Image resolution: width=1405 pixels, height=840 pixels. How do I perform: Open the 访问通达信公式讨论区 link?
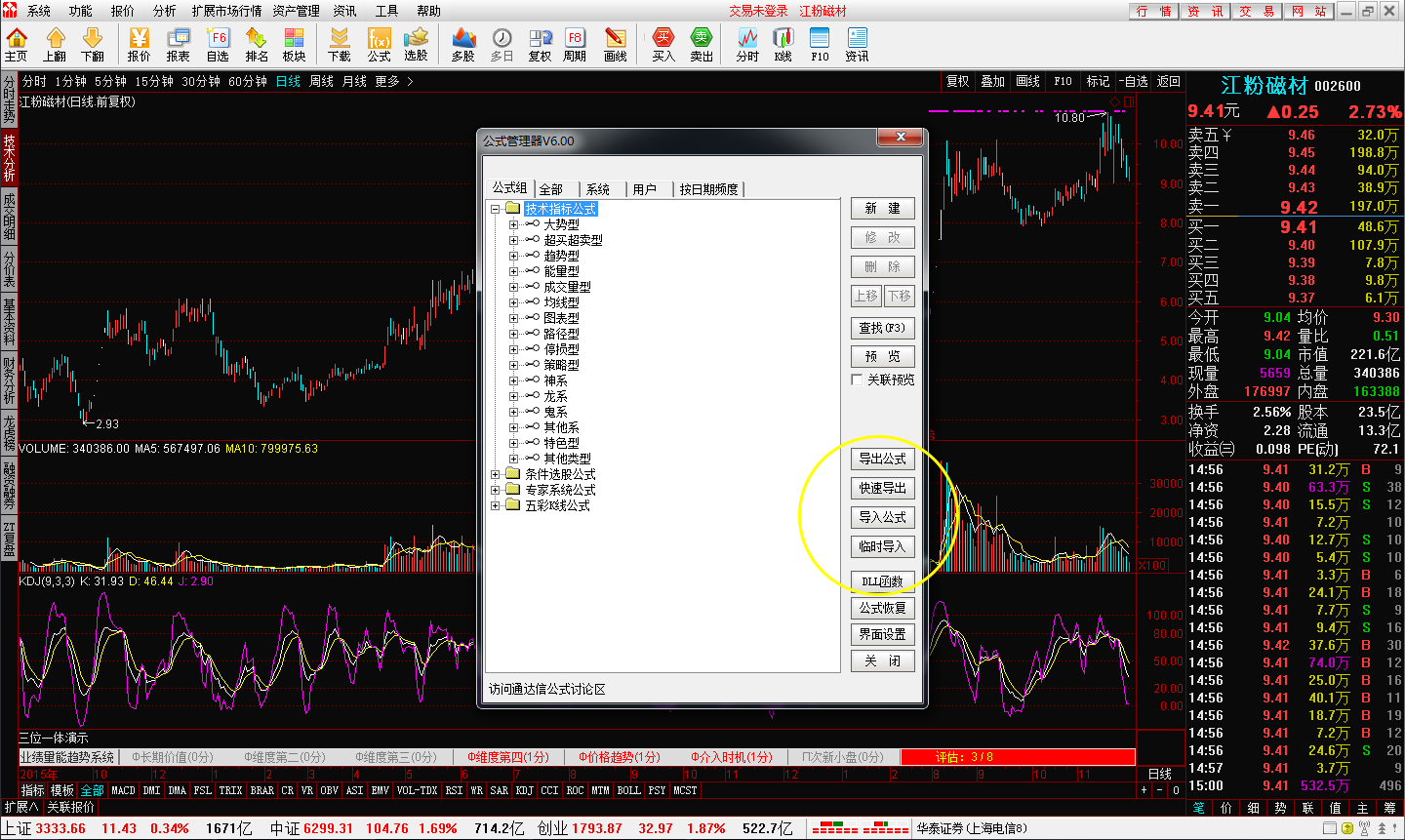[547, 689]
